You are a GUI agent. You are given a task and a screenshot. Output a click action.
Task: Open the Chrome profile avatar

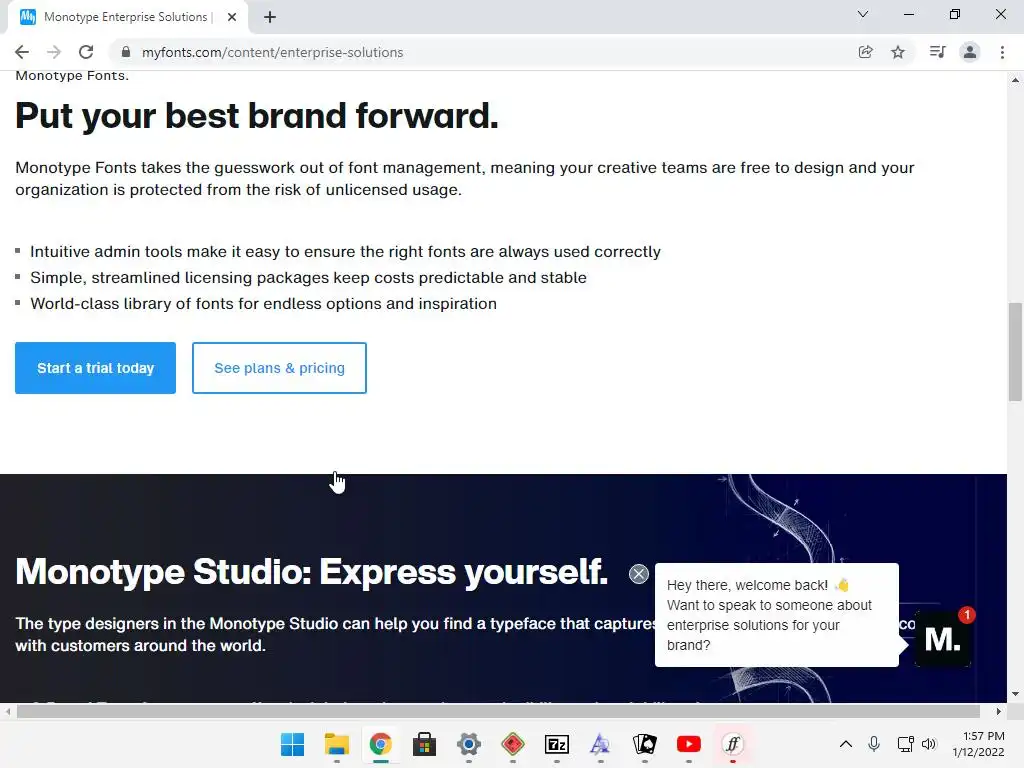[x=970, y=52]
